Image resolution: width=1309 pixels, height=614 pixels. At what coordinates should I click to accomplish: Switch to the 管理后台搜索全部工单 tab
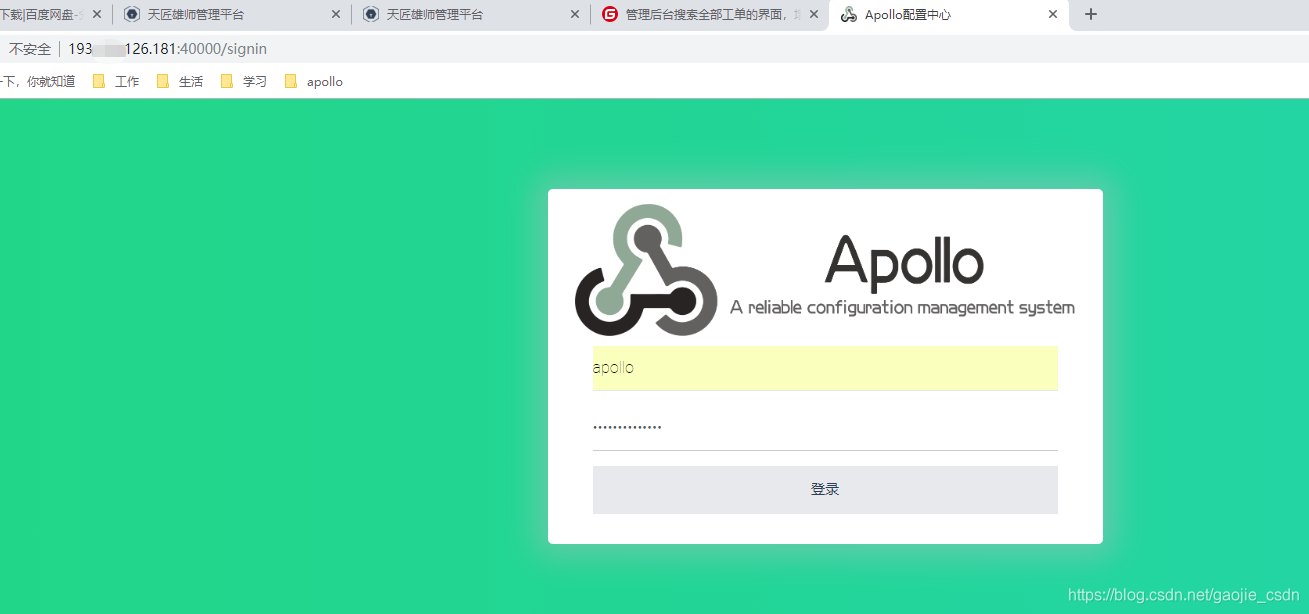pos(709,15)
